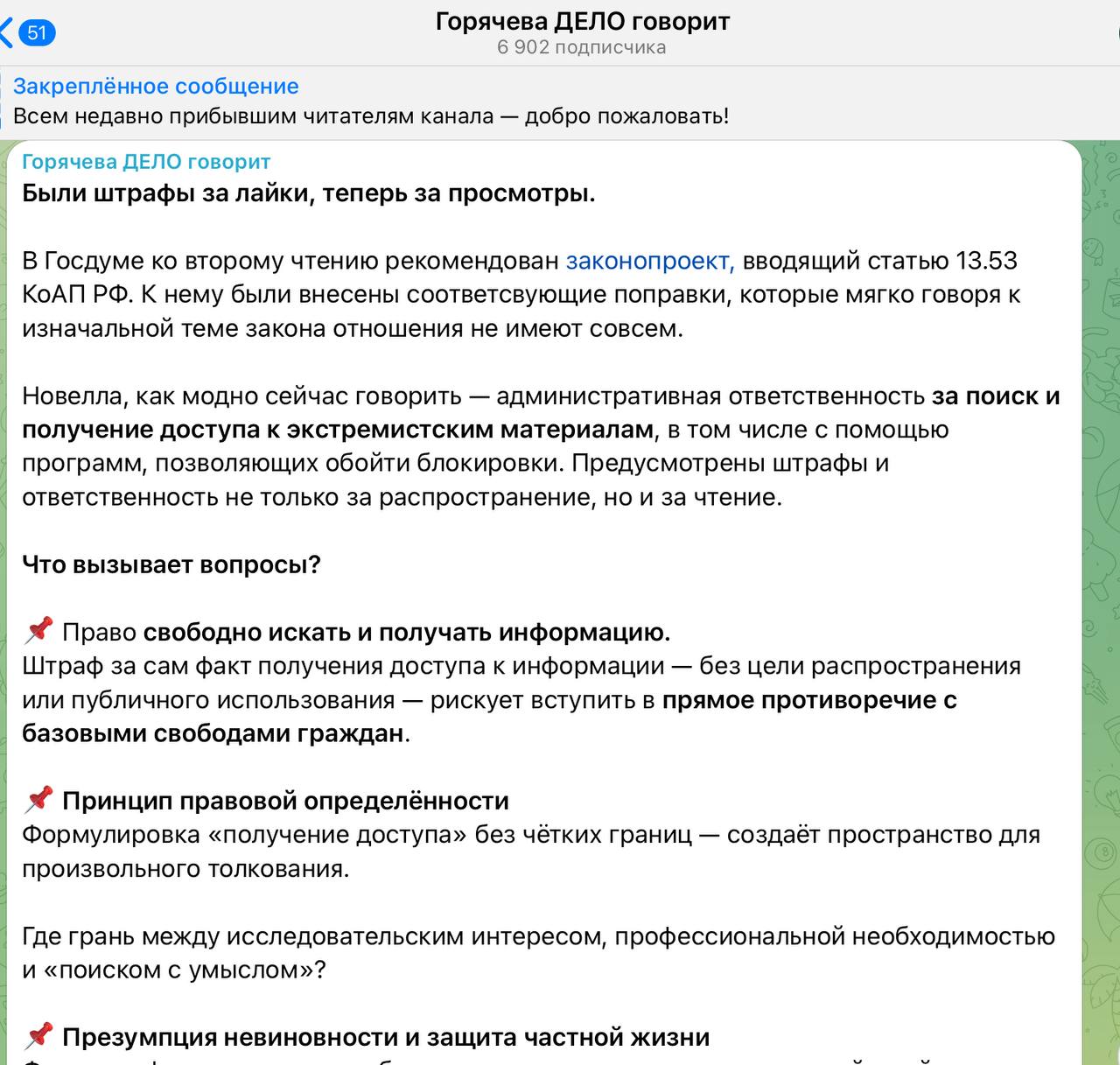Open the channel info via title 'Горячева ДЕЛО говорит'
Screen dimensions: 1120x1065
582,20
